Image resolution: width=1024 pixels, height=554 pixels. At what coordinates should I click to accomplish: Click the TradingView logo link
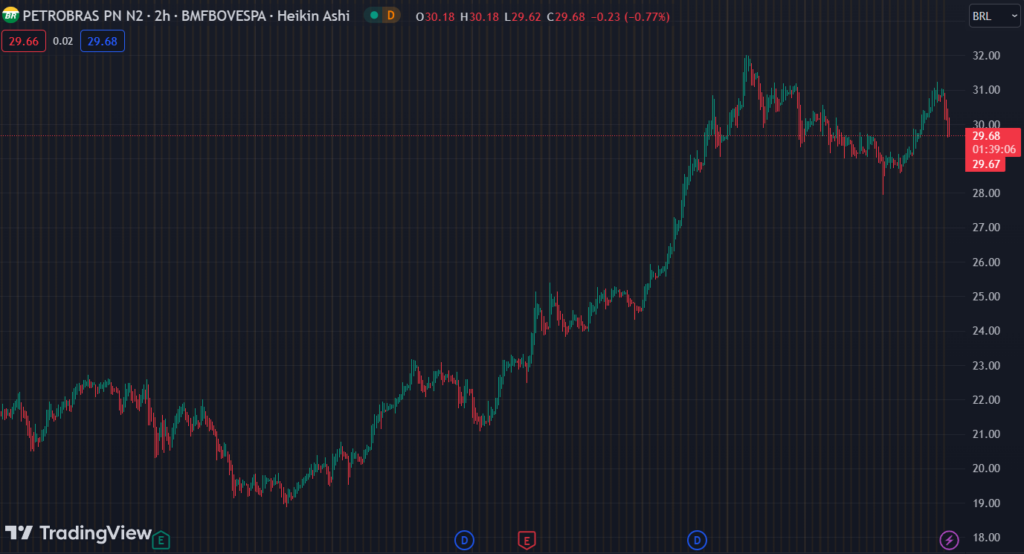tap(78, 533)
